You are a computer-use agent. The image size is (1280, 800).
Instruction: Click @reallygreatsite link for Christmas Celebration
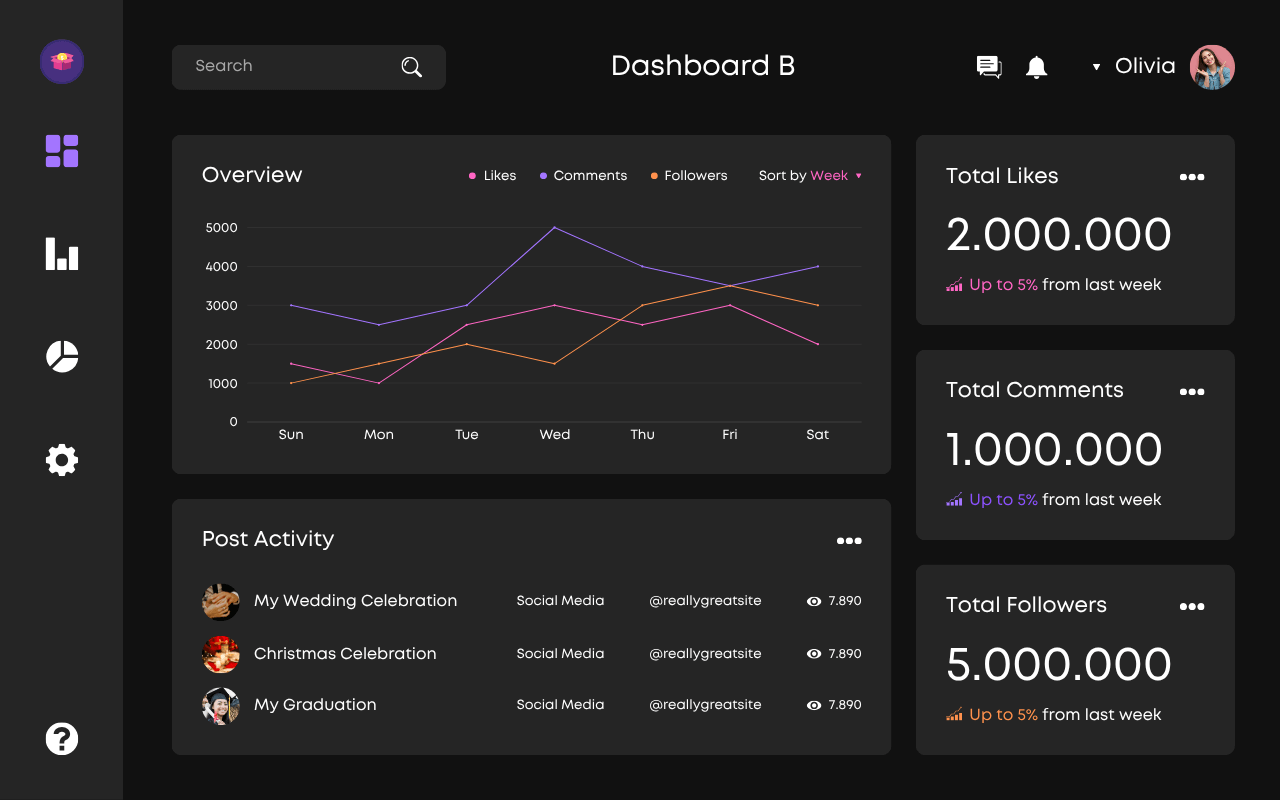(x=705, y=654)
